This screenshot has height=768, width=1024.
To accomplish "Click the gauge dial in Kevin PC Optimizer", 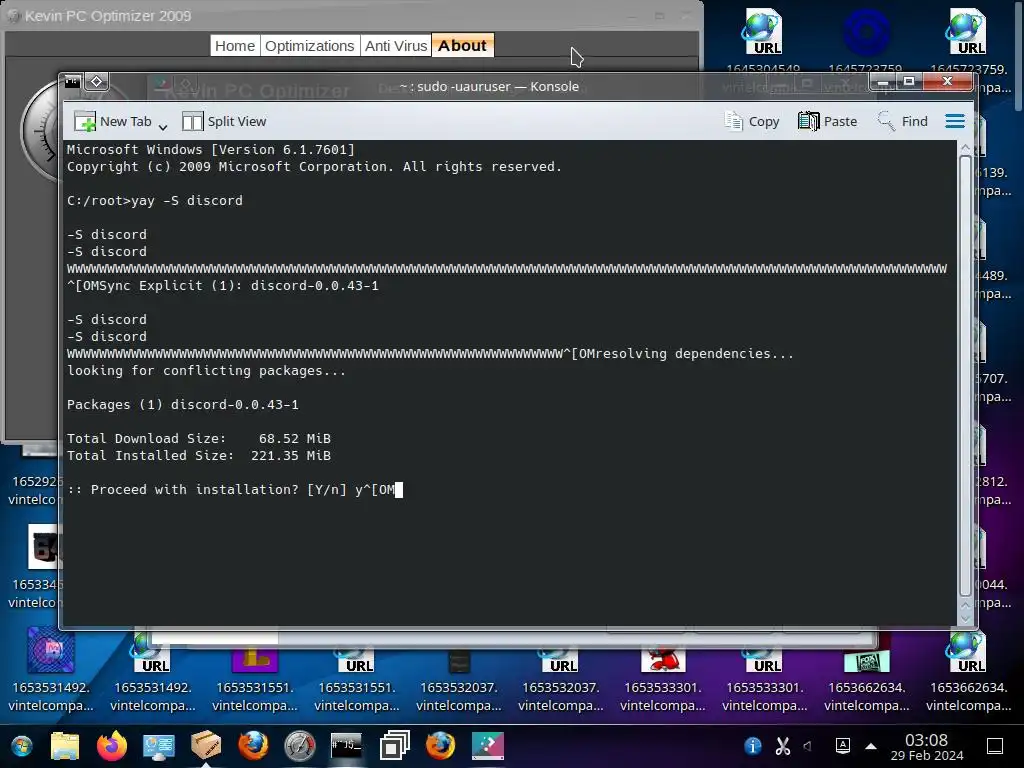I will click(40, 131).
